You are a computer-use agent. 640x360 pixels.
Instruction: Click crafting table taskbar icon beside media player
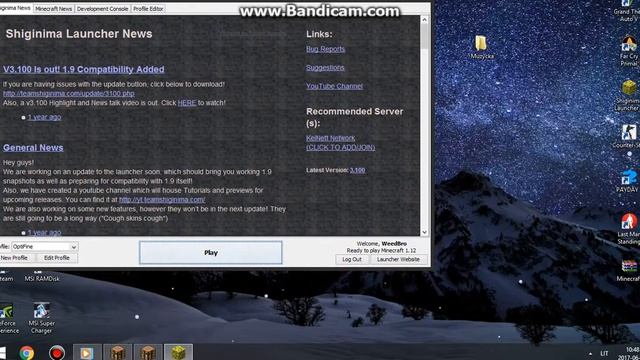pyautogui.click(x=118, y=353)
